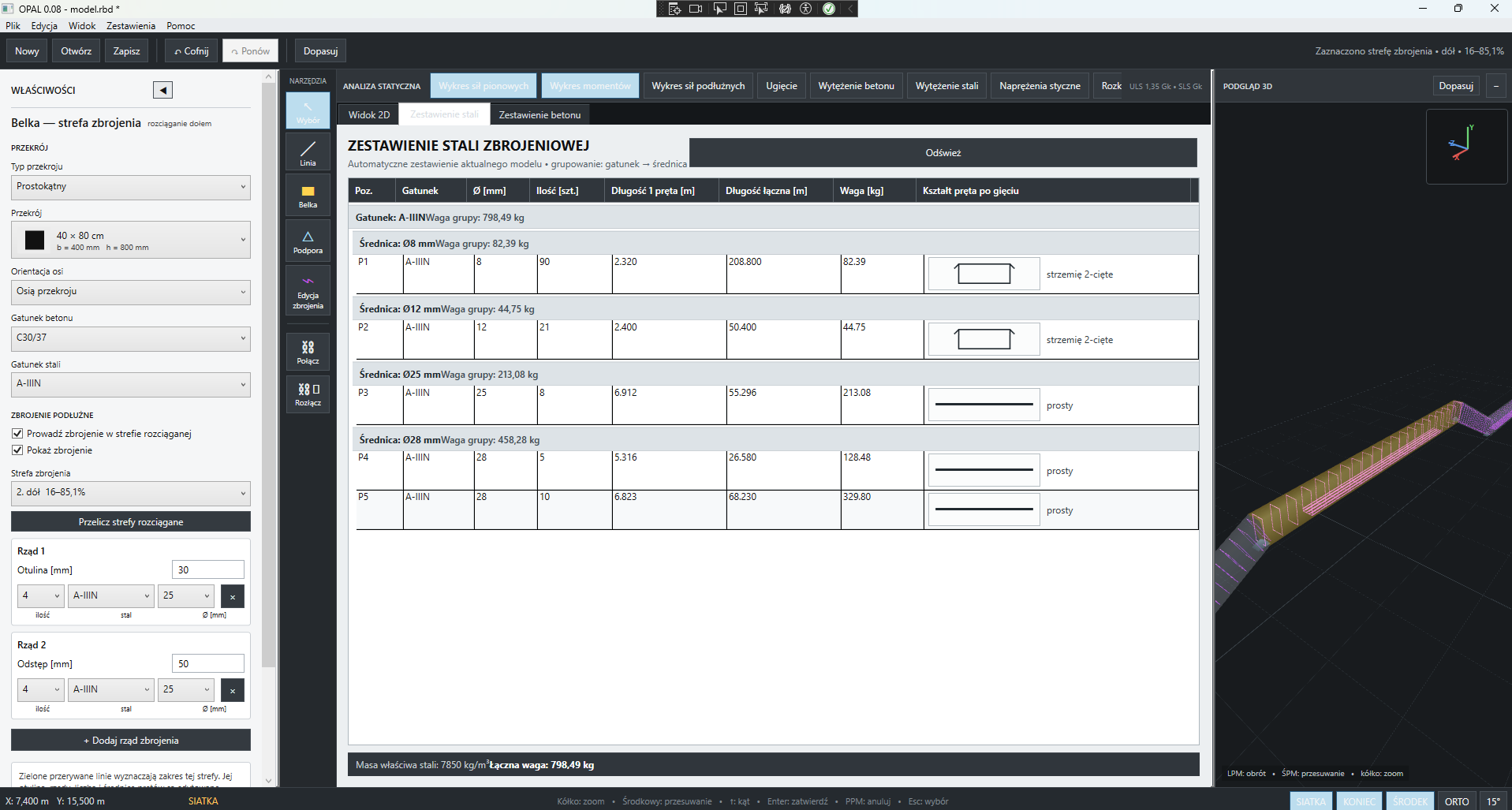Open the Typ przekroju dropdown
This screenshot has height=810, width=1512.
[x=131, y=187]
